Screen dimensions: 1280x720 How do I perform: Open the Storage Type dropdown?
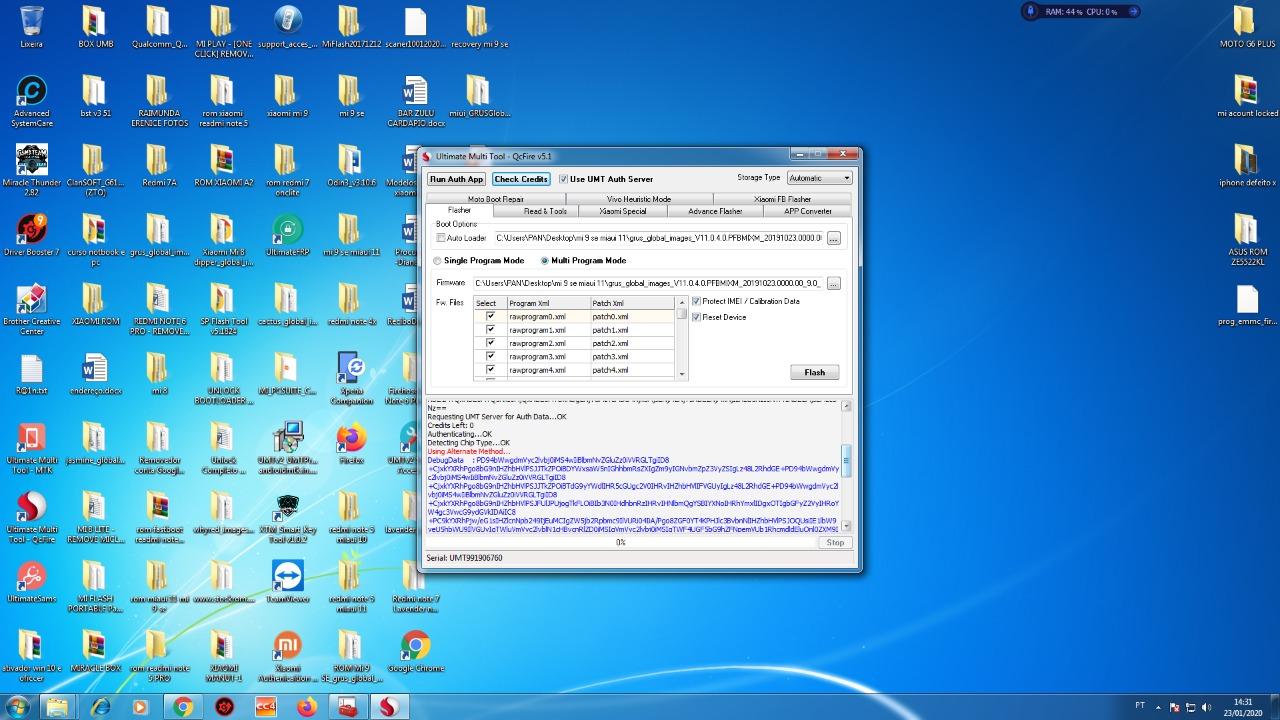click(x=819, y=178)
